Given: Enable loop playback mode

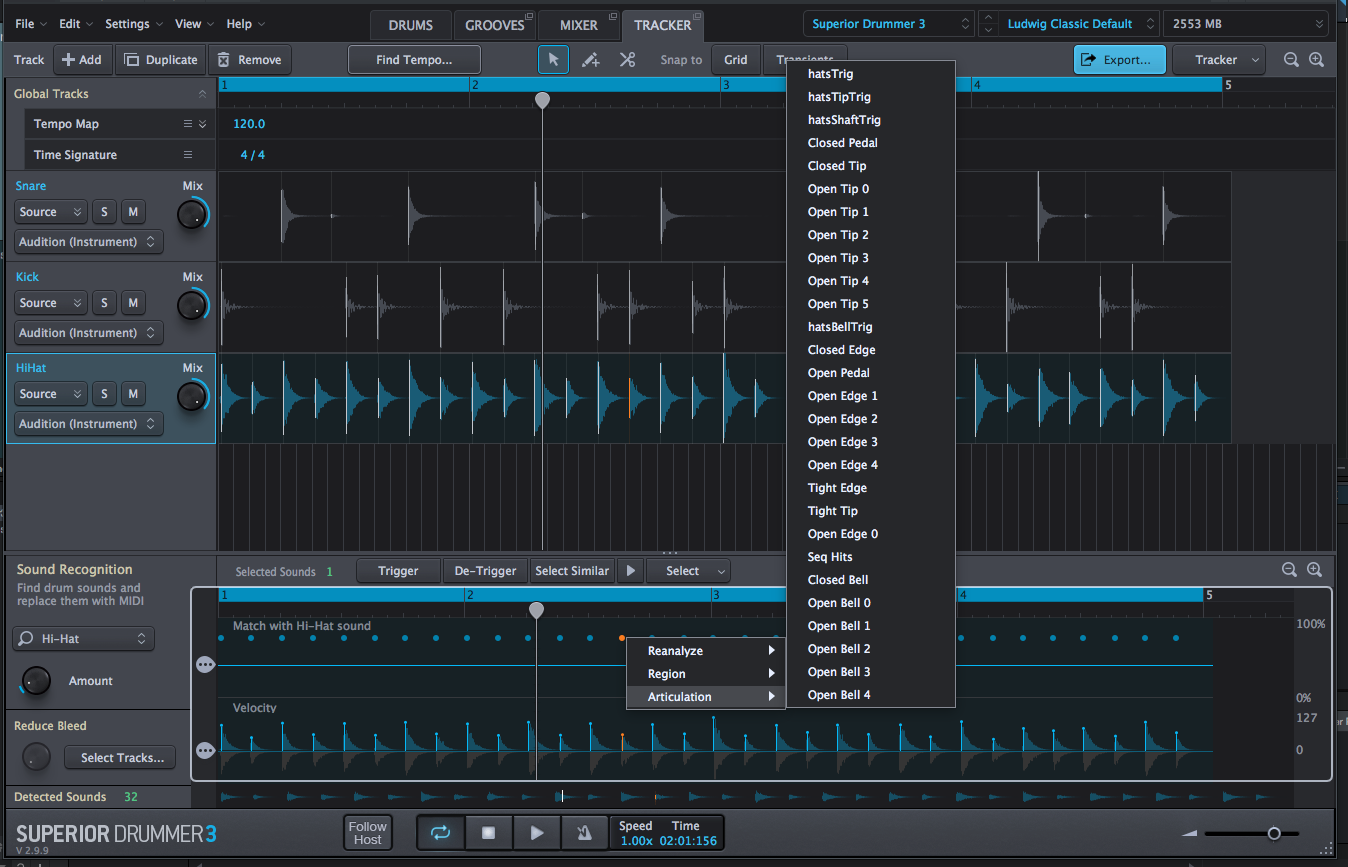Looking at the screenshot, I should (440, 832).
